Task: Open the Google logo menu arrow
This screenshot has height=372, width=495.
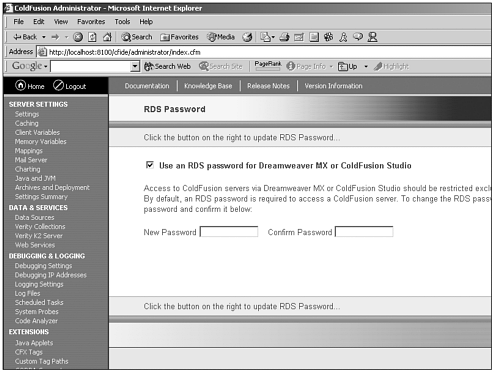Action: click(x=46, y=66)
